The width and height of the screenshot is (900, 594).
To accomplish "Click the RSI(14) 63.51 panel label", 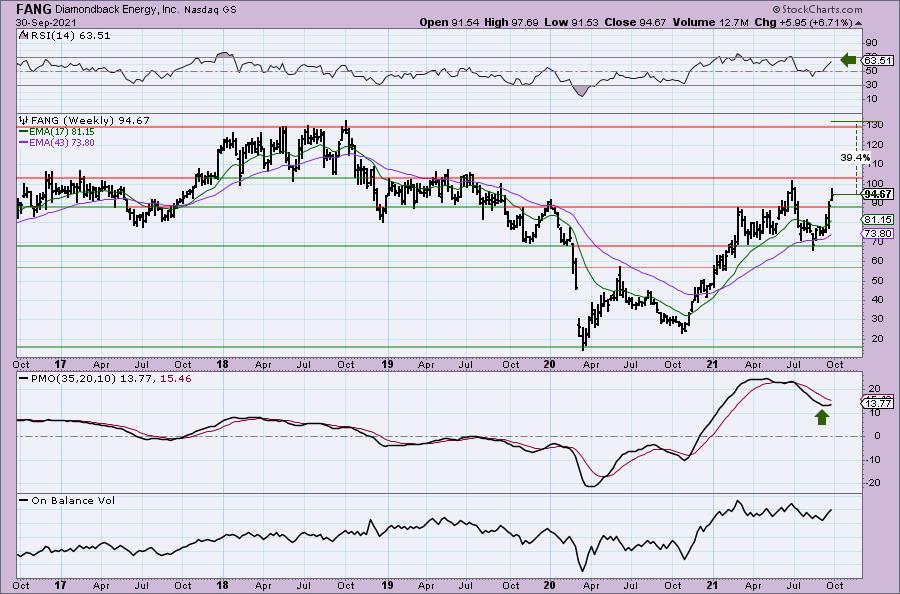I will coord(69,36).
